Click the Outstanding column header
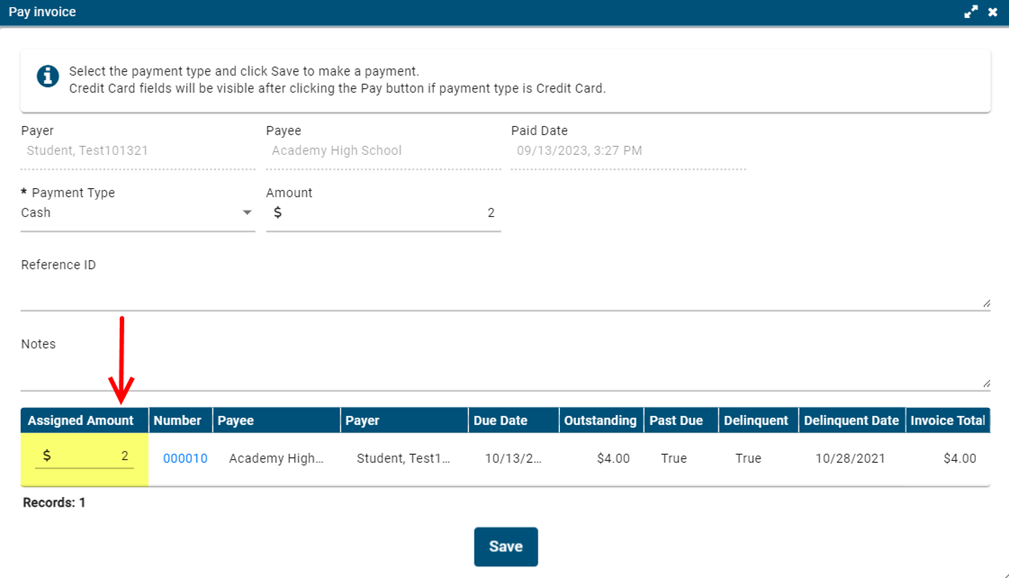1009x578 pixels. pyautogui.click(x=600, y=420)
